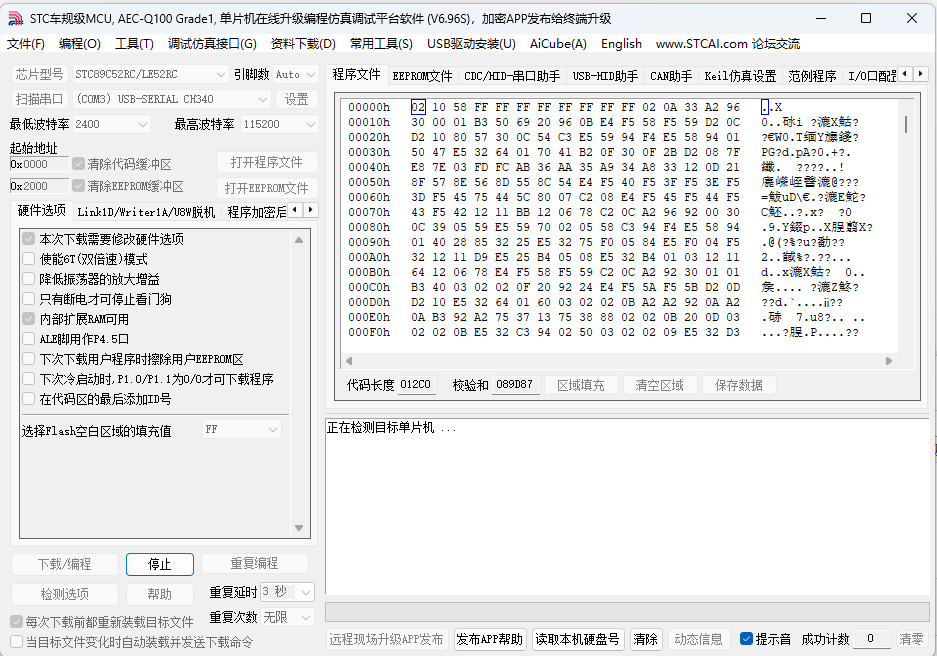Switch to CDC/HID-串口助手 tab
937x656 pixels.
pos(512,76)
